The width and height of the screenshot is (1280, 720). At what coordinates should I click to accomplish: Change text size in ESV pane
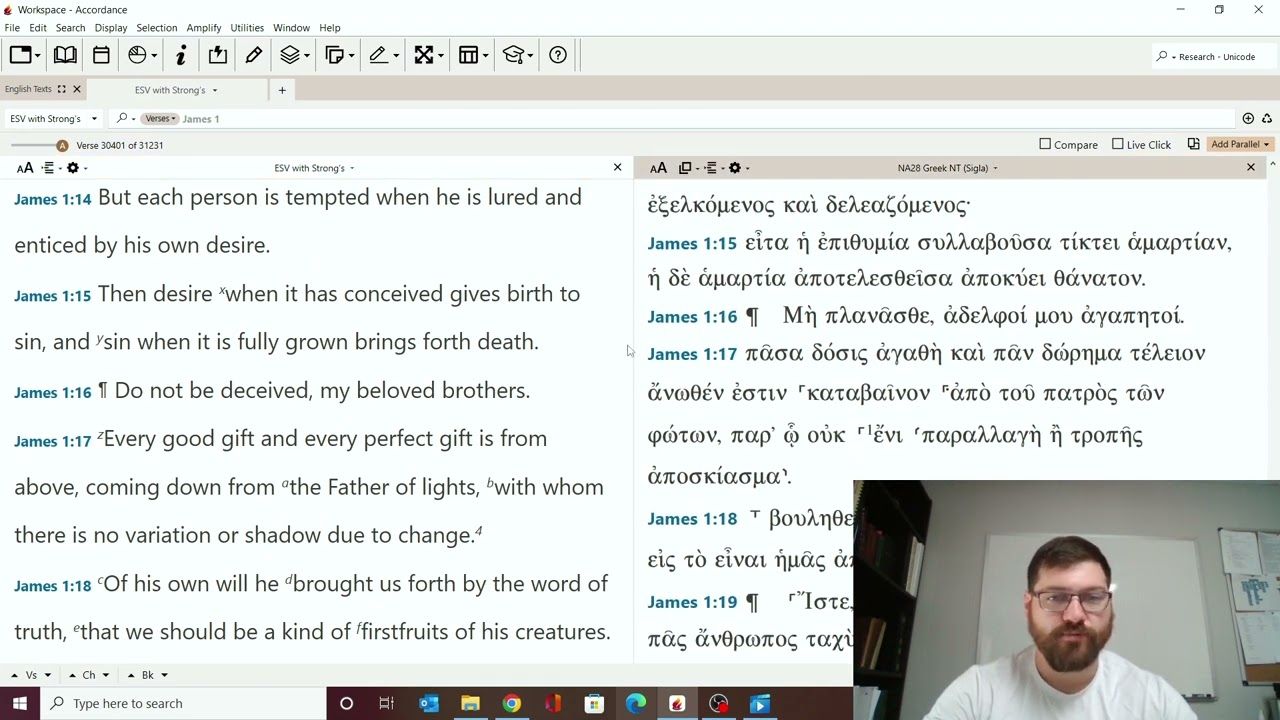(x=25, y=168)
